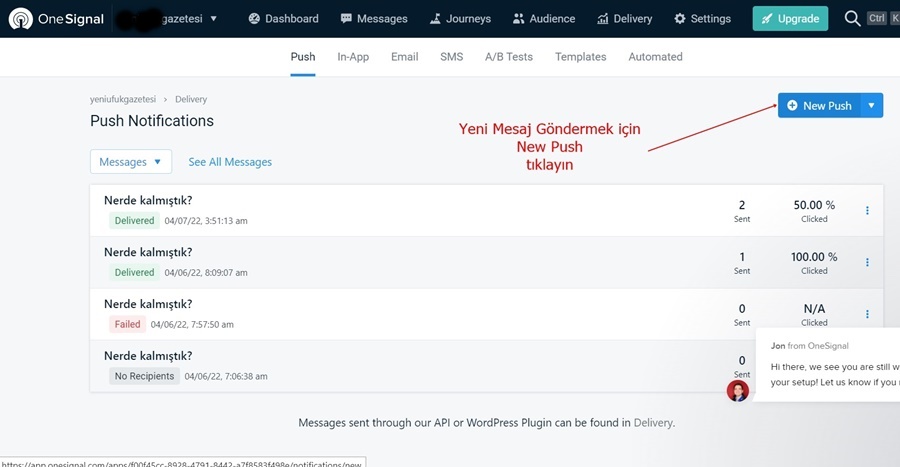This screenshot has height=467, width=900.
Task: Click the N/A Clicked statistic
Action: click(814, 314)
